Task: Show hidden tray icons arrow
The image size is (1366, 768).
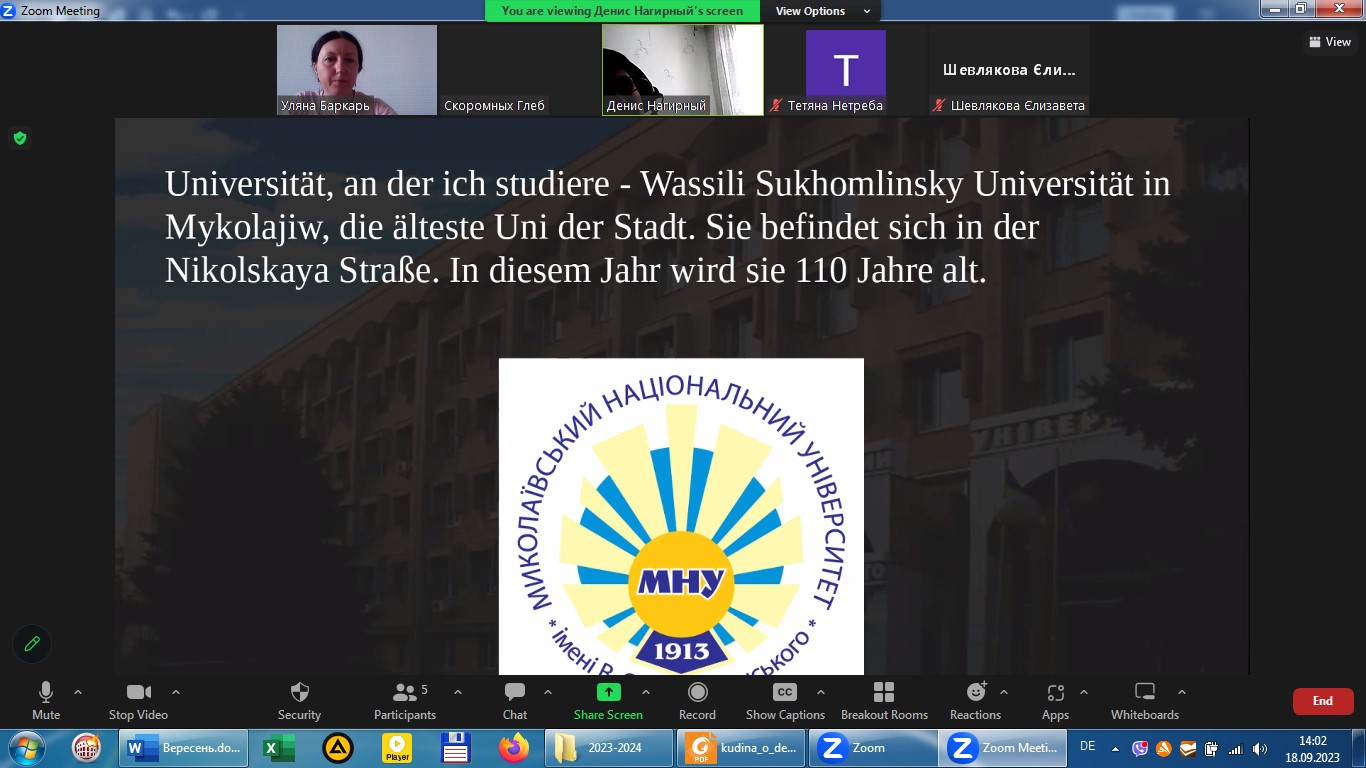Action: coord(1116,748)
